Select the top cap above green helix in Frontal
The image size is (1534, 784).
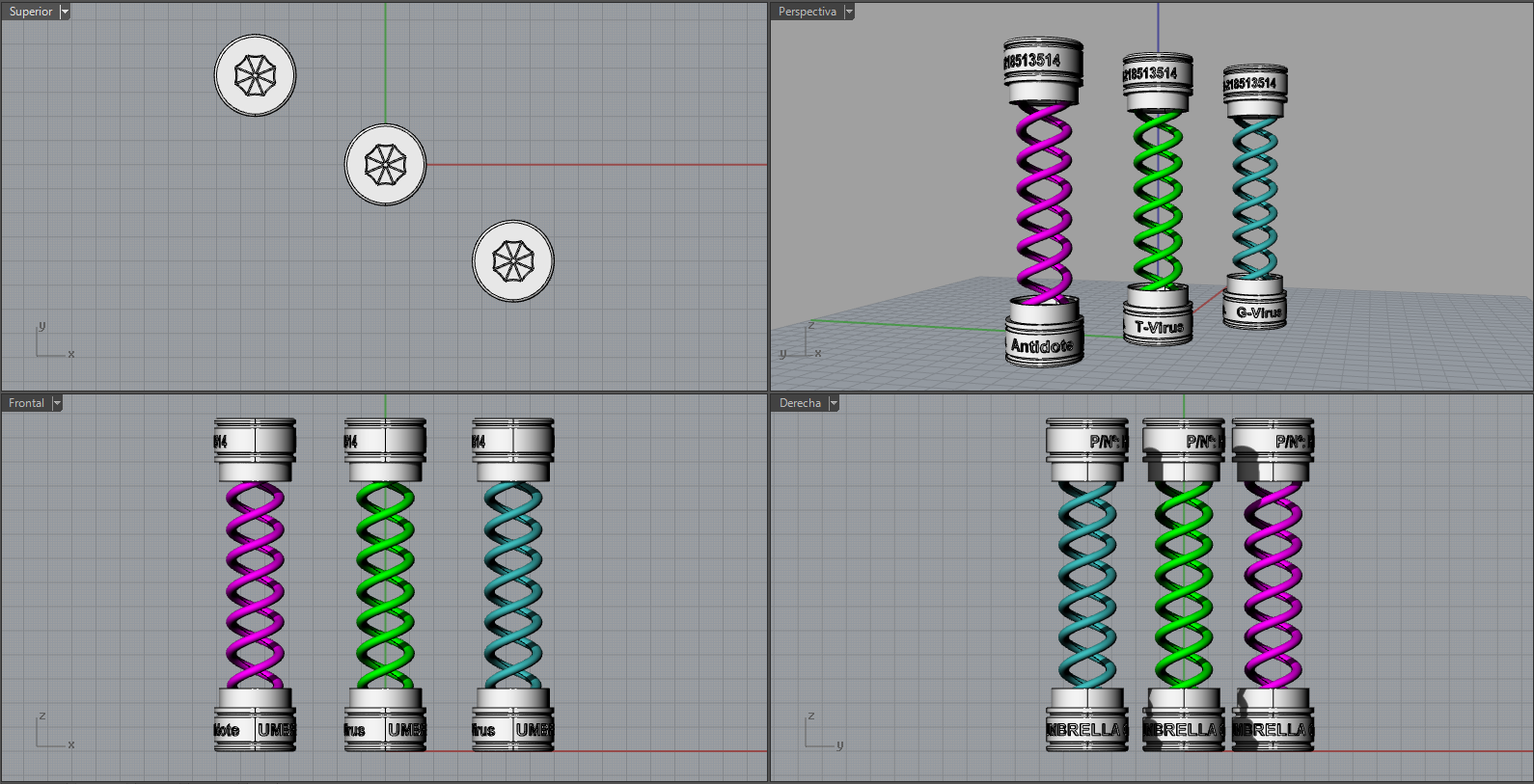tap(385, 449)
